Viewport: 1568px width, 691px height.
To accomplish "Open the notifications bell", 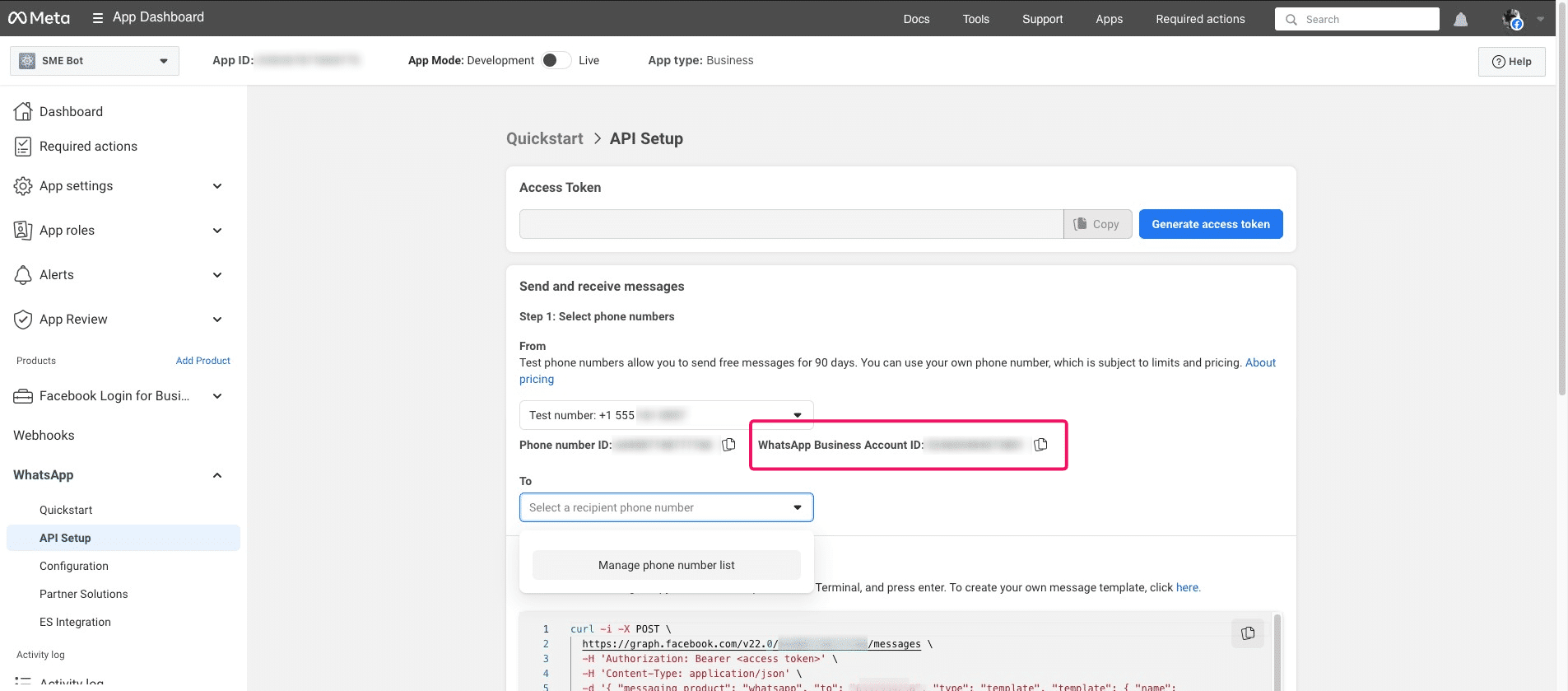I will coord(1460,19).
